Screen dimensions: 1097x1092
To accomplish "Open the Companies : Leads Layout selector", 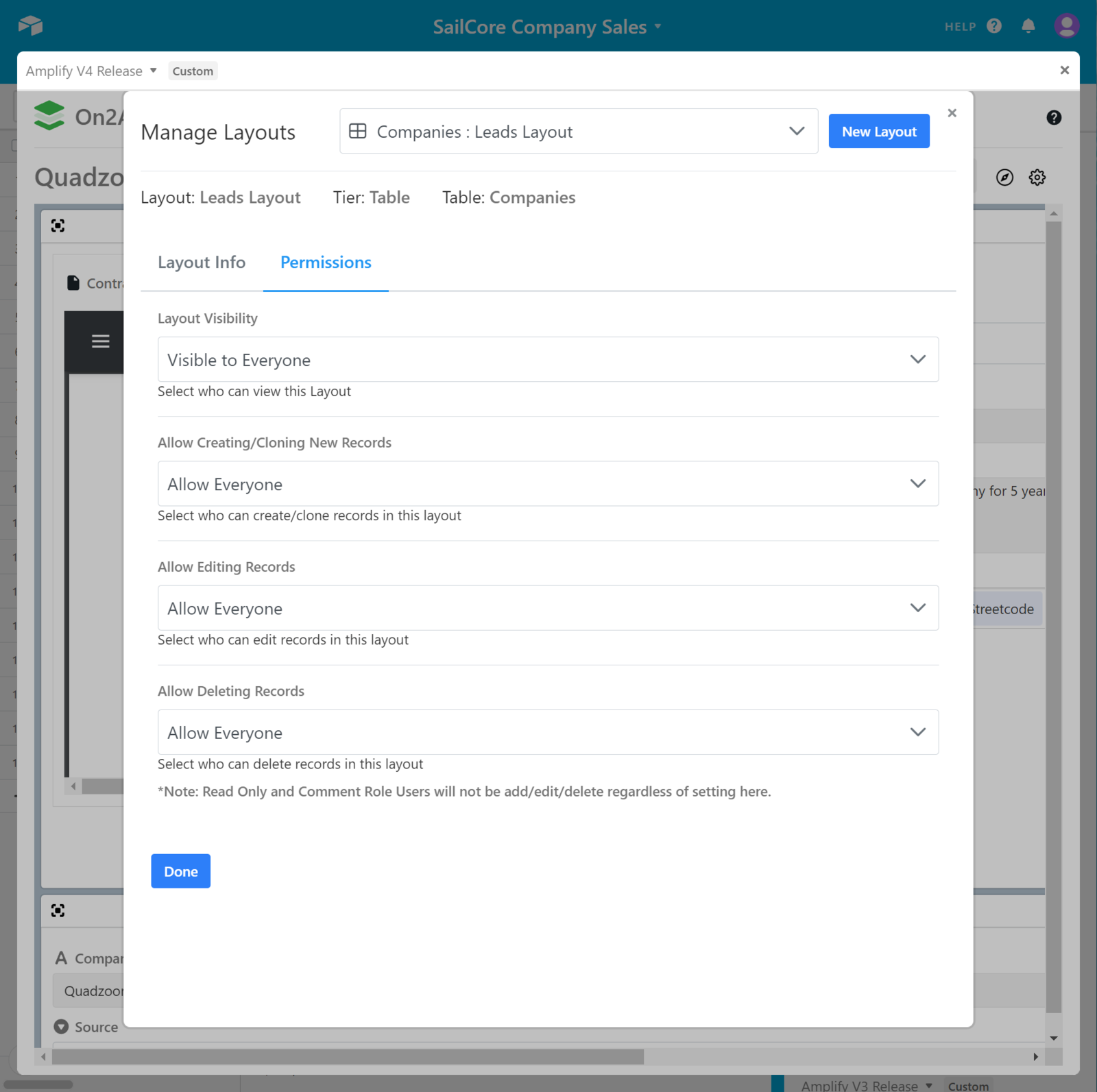I will [578, 132].
